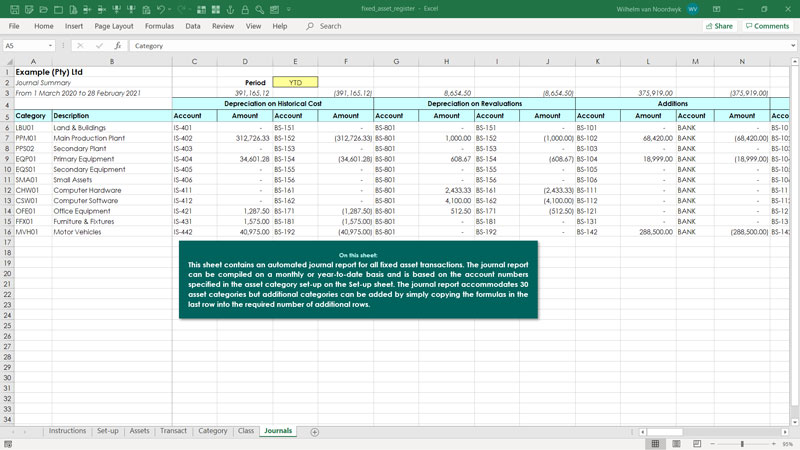Click the padlock protect icon

245,9
